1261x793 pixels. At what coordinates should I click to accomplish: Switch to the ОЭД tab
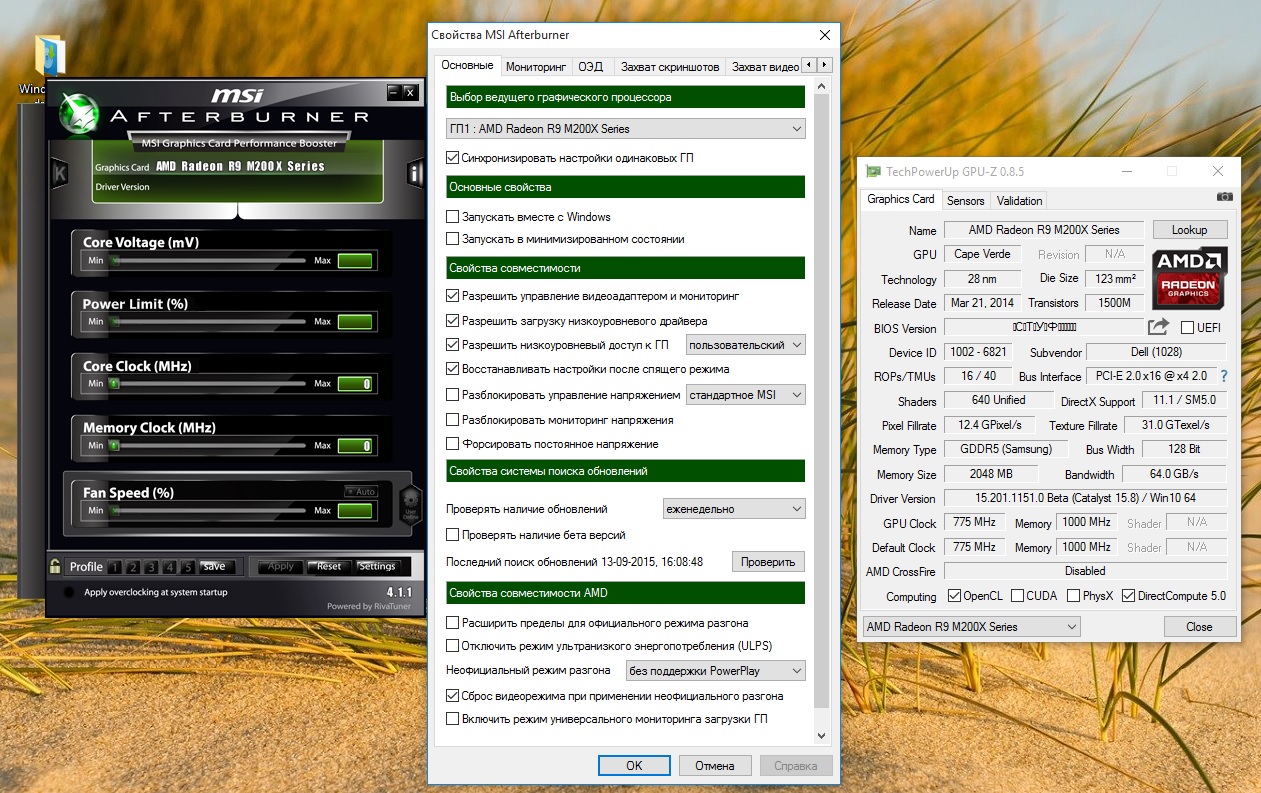(591, 67)
